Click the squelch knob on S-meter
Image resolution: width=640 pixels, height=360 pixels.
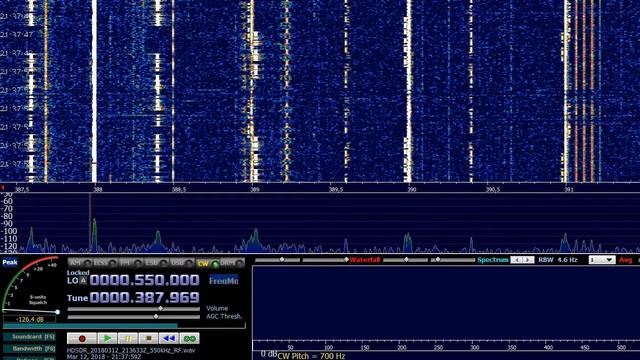pos(58,312)
